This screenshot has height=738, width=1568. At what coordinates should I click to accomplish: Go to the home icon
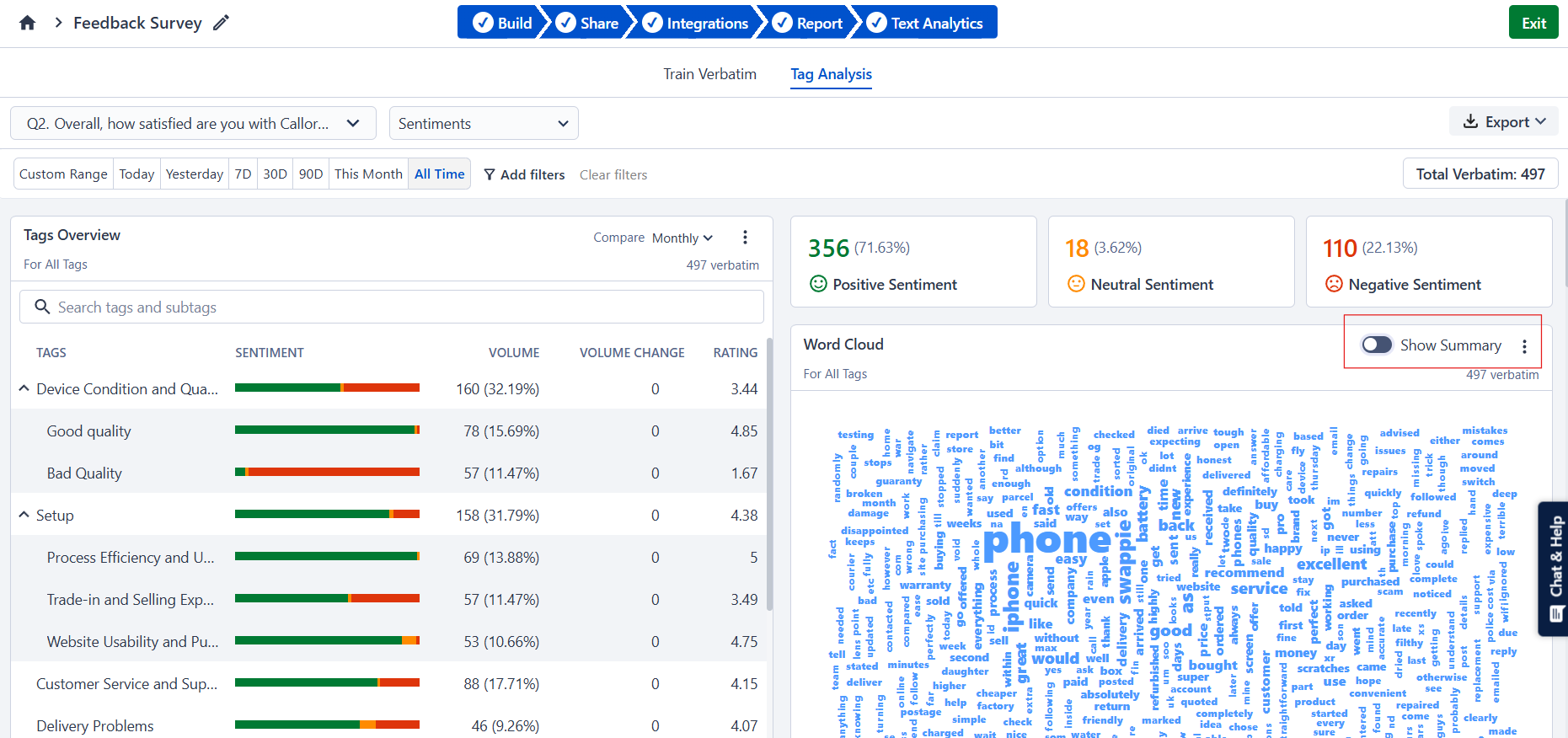(27, 23)
